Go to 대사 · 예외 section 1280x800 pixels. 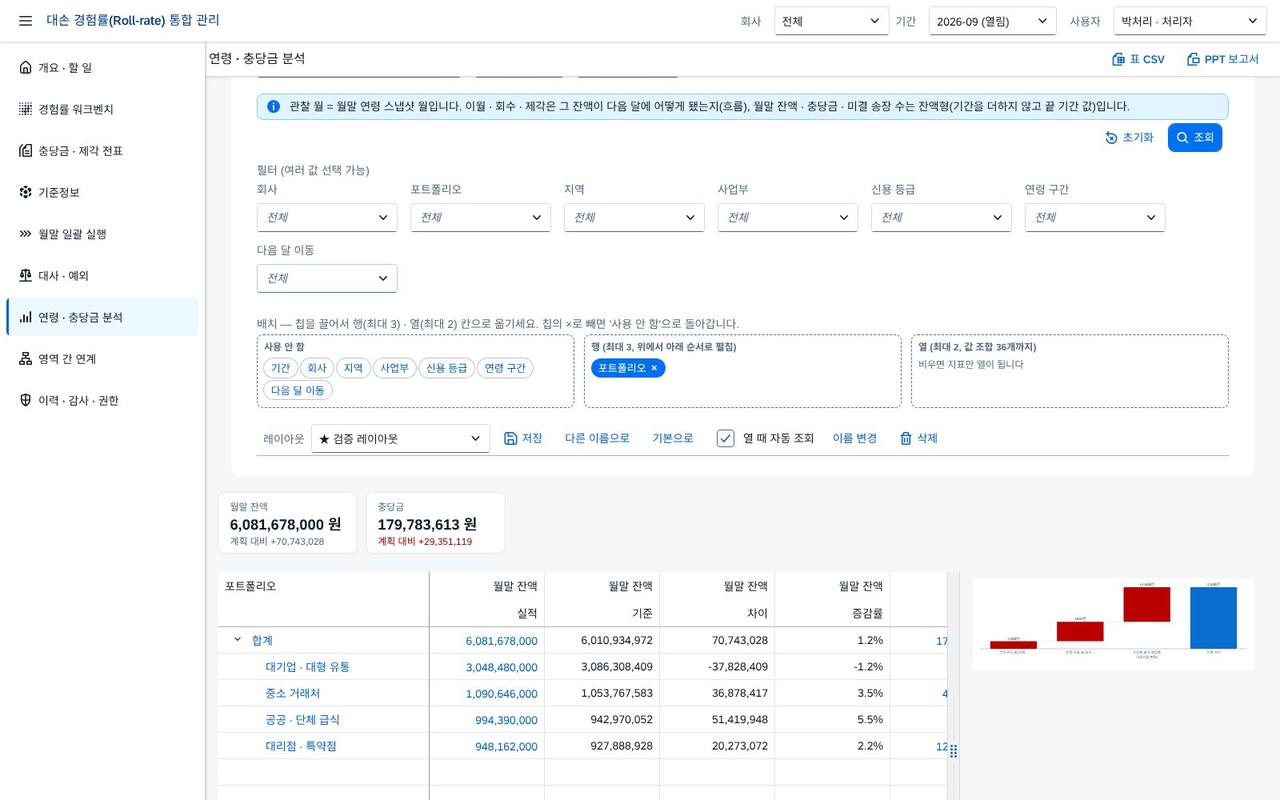pyautogui.click(x=102, y=275)
